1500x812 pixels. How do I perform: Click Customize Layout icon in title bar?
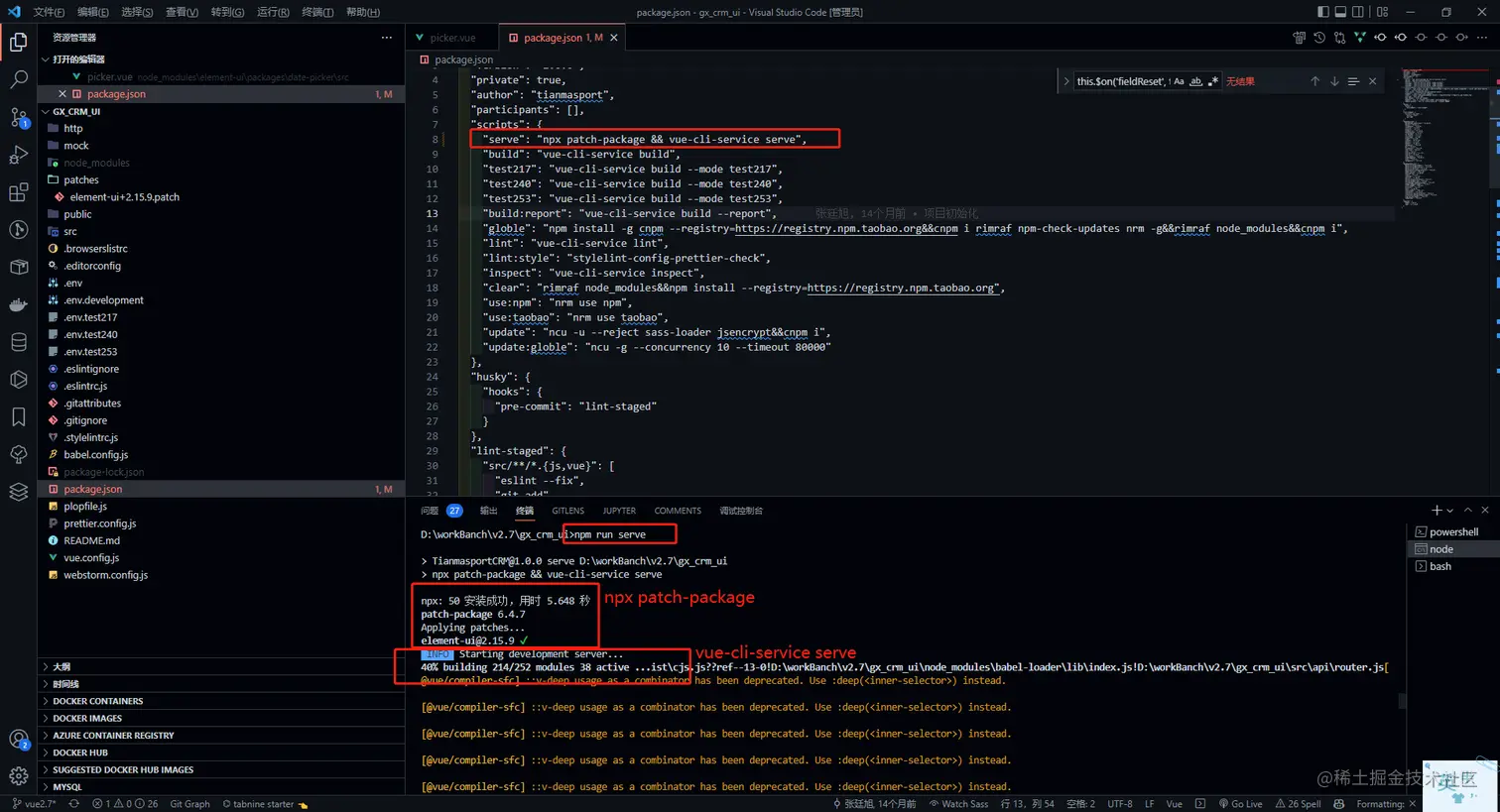click(1382, 12)
